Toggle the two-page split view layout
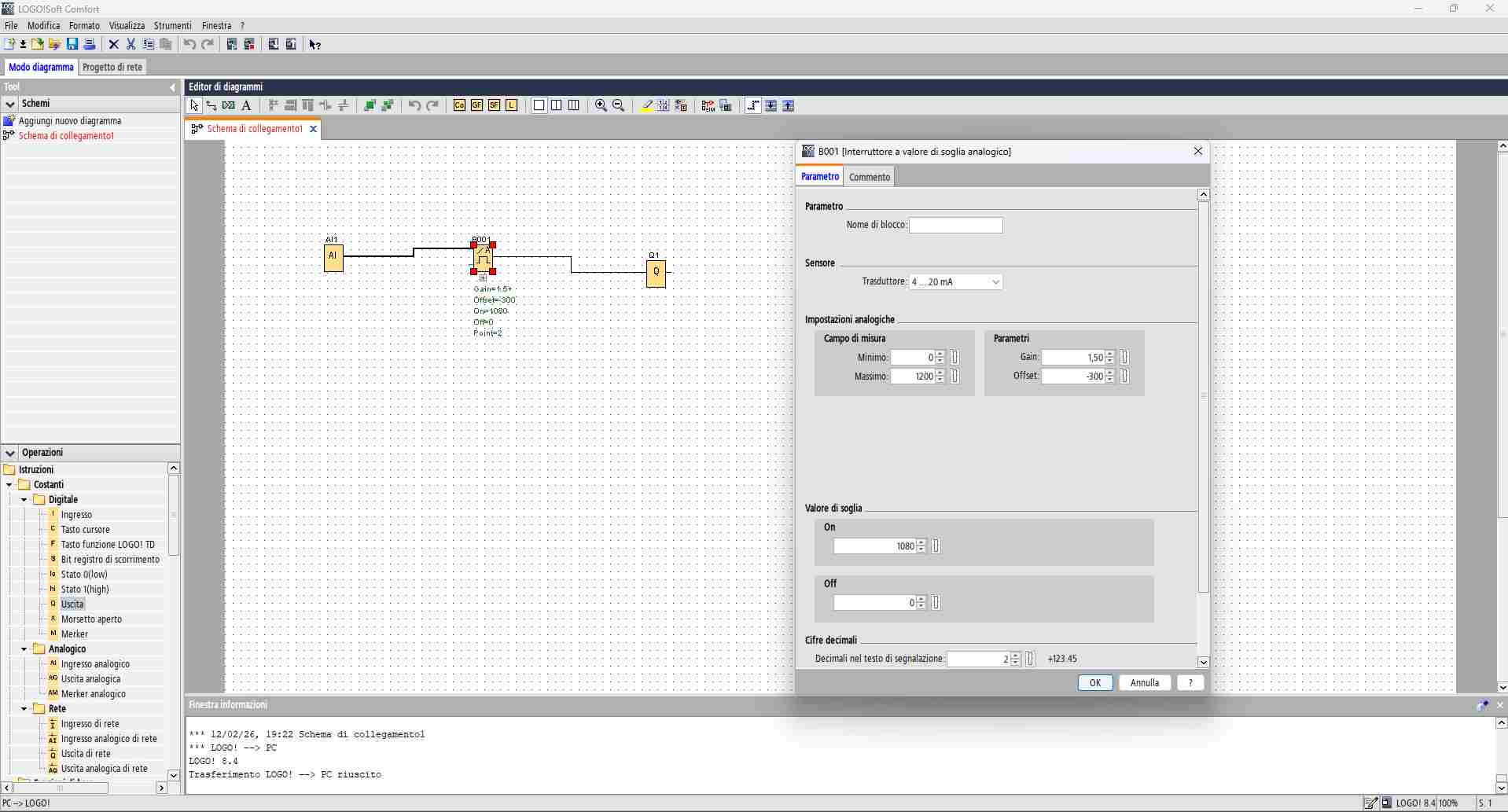 point(557,105)
